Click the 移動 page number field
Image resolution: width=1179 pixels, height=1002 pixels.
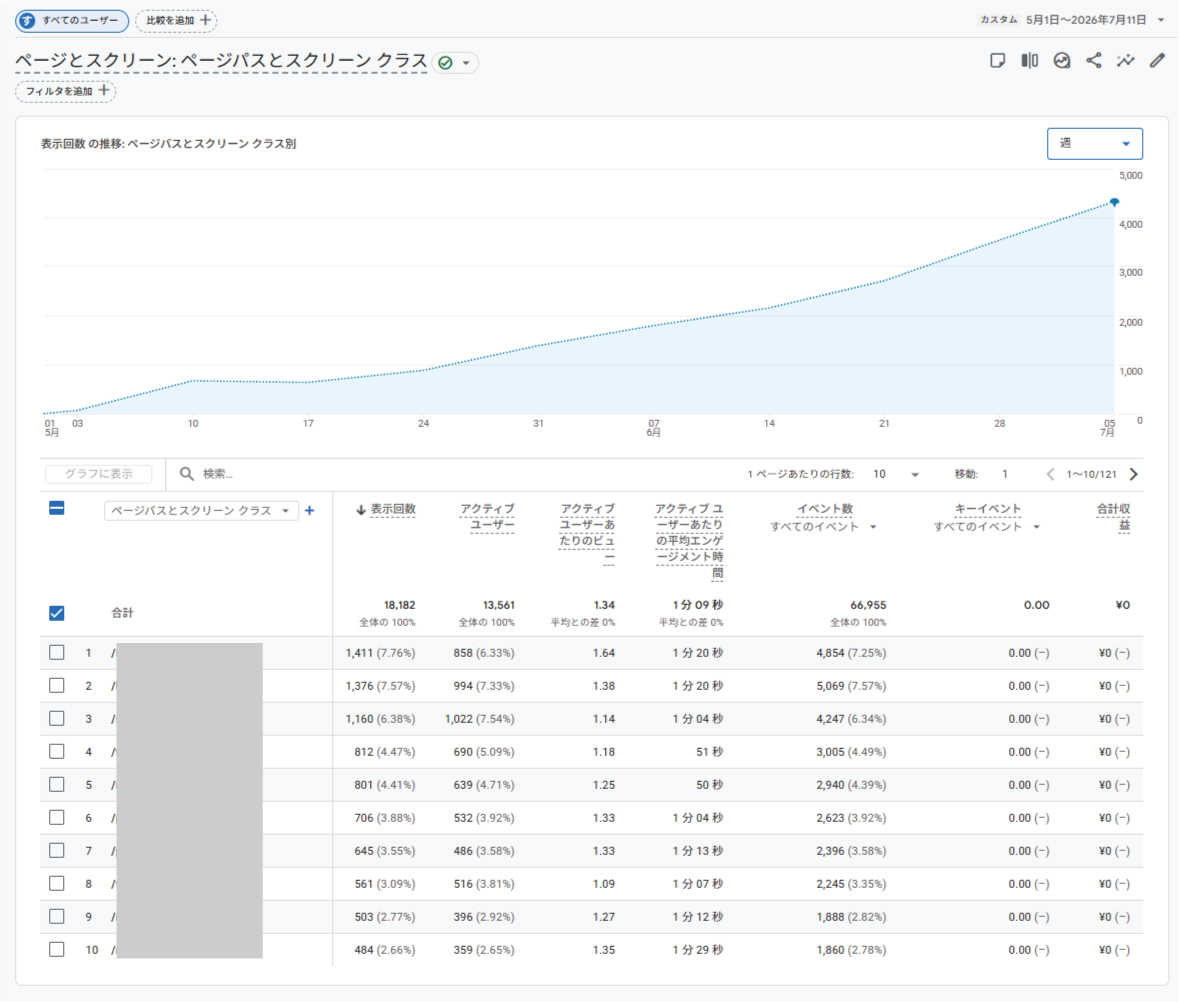(1005, 474)
